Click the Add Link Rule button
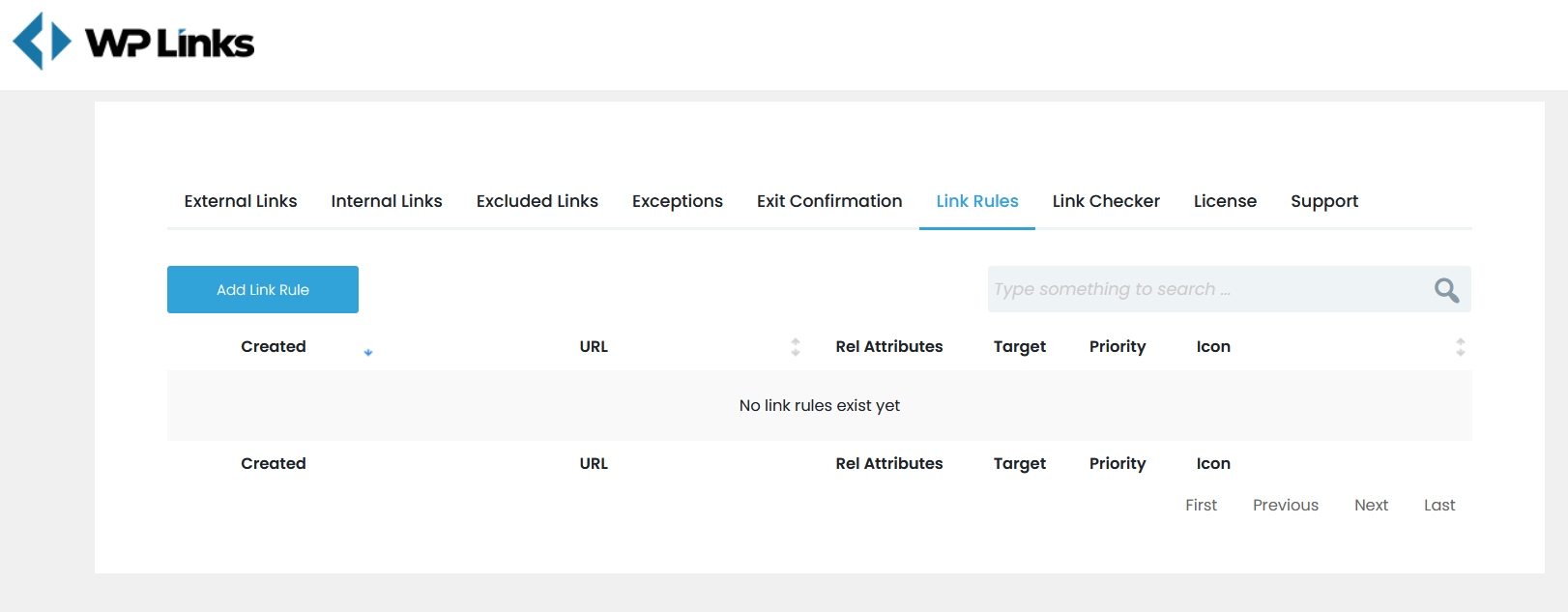1568x612 pixels. click(x=263, y=289)
